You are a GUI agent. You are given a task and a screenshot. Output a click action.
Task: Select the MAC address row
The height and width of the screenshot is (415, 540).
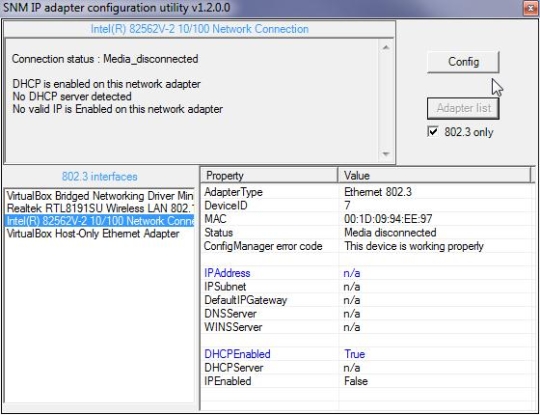tap(368, 219)
